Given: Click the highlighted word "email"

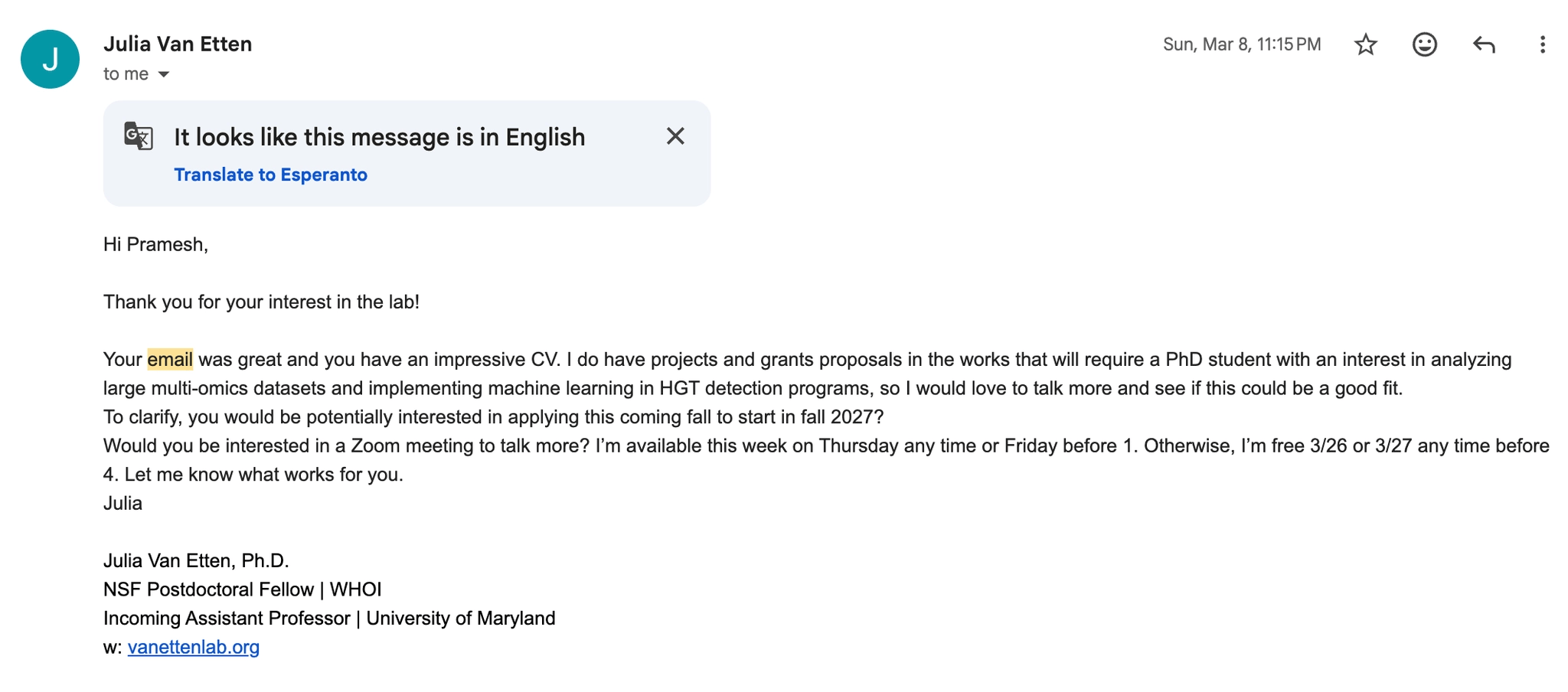Looking at the screenshot, I should [170, 360].
